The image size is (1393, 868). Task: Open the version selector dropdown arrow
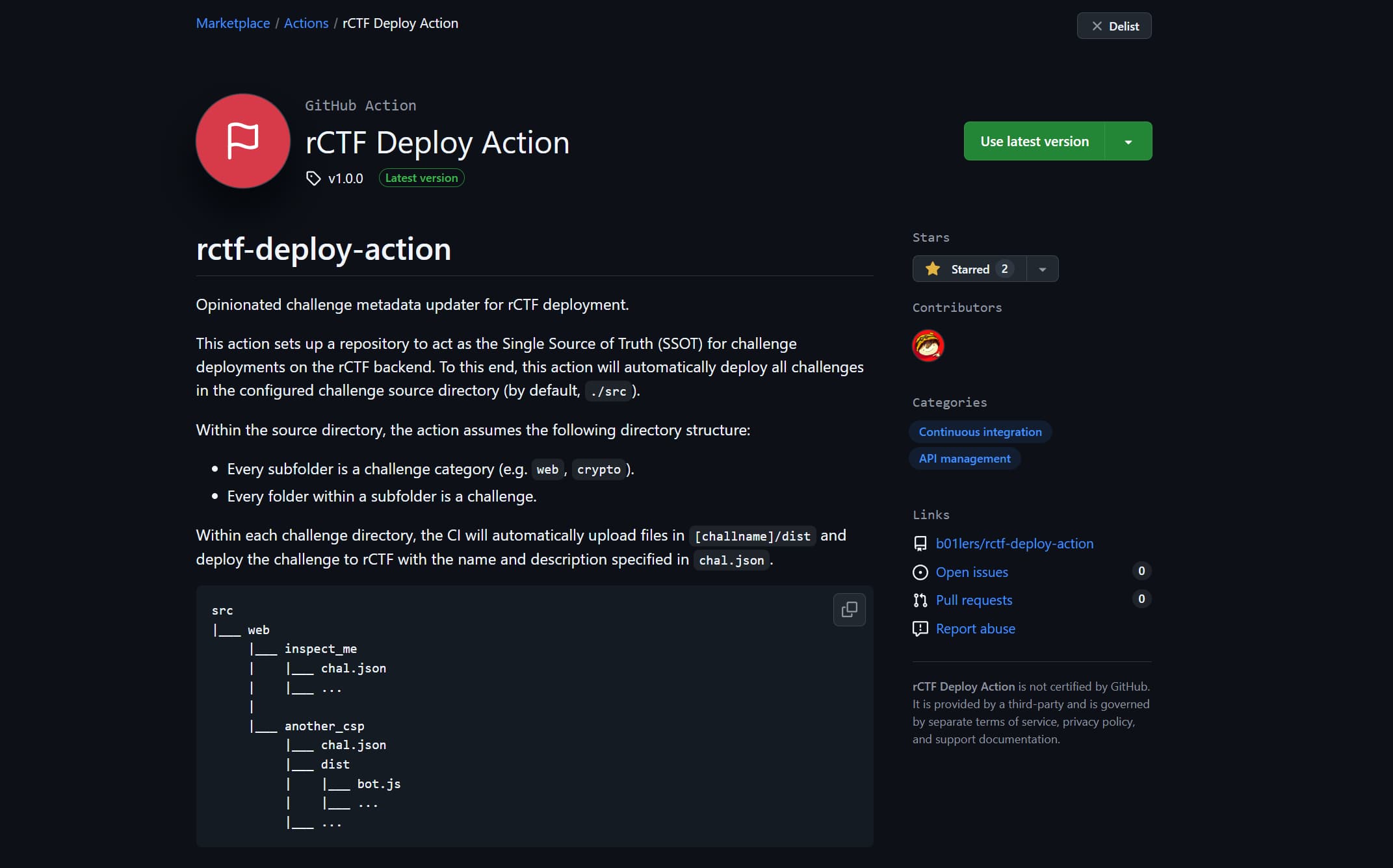[x=1128, y=142]
